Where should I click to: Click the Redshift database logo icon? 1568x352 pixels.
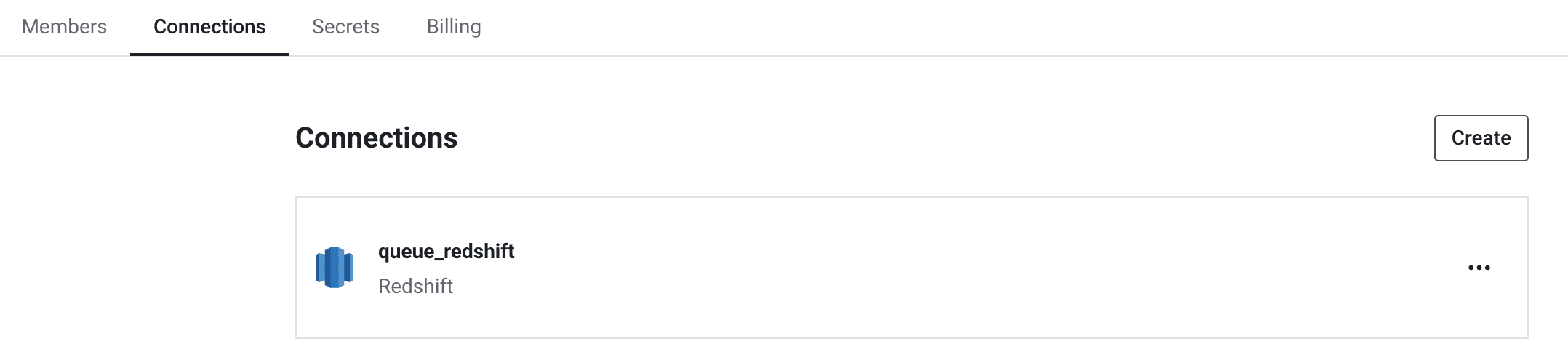pos(335,268)
